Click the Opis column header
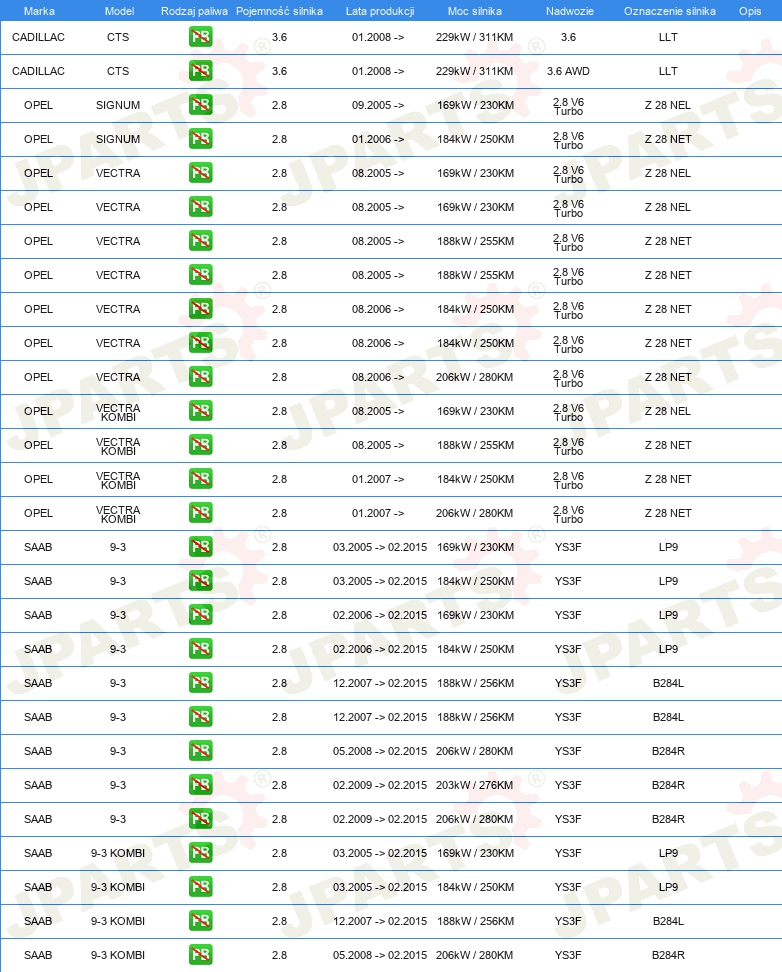 coord(750,11)
